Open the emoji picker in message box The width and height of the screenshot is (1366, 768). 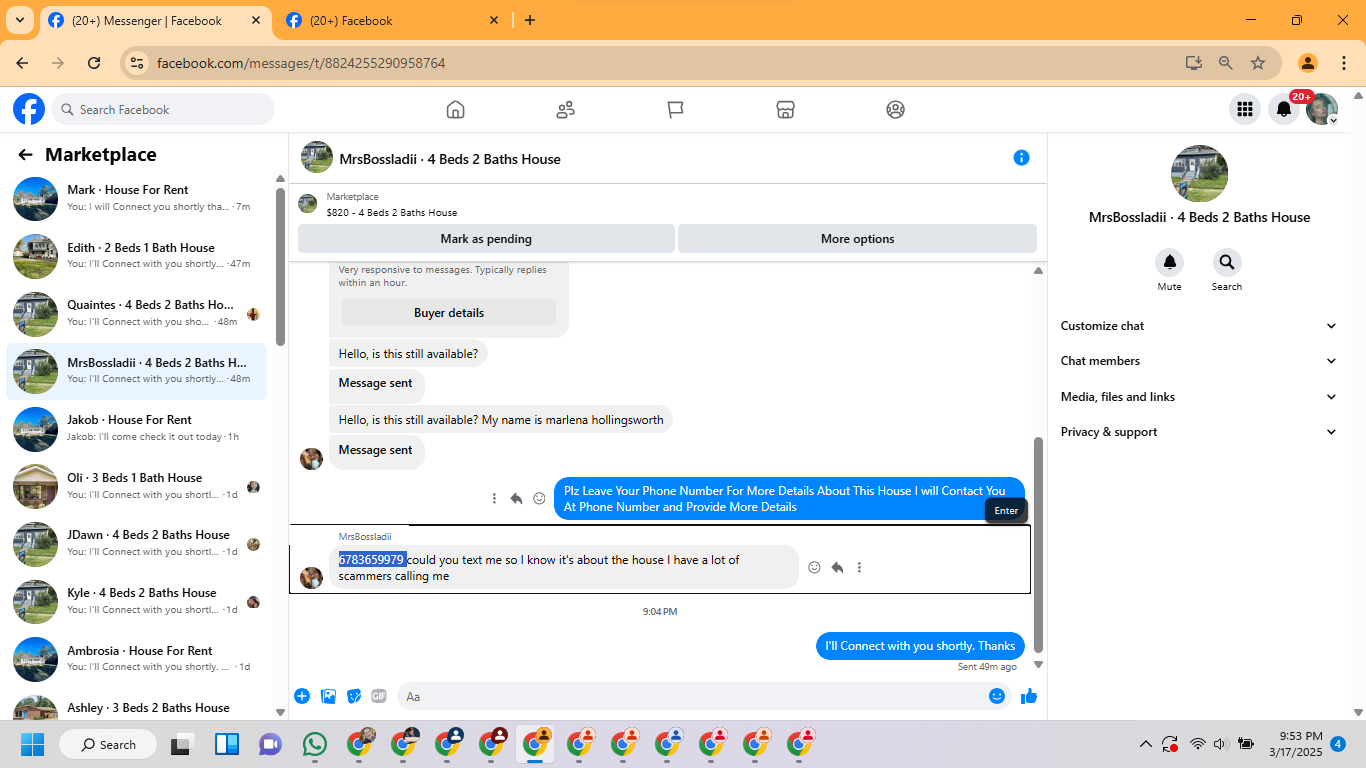click(x=997, y=696)
